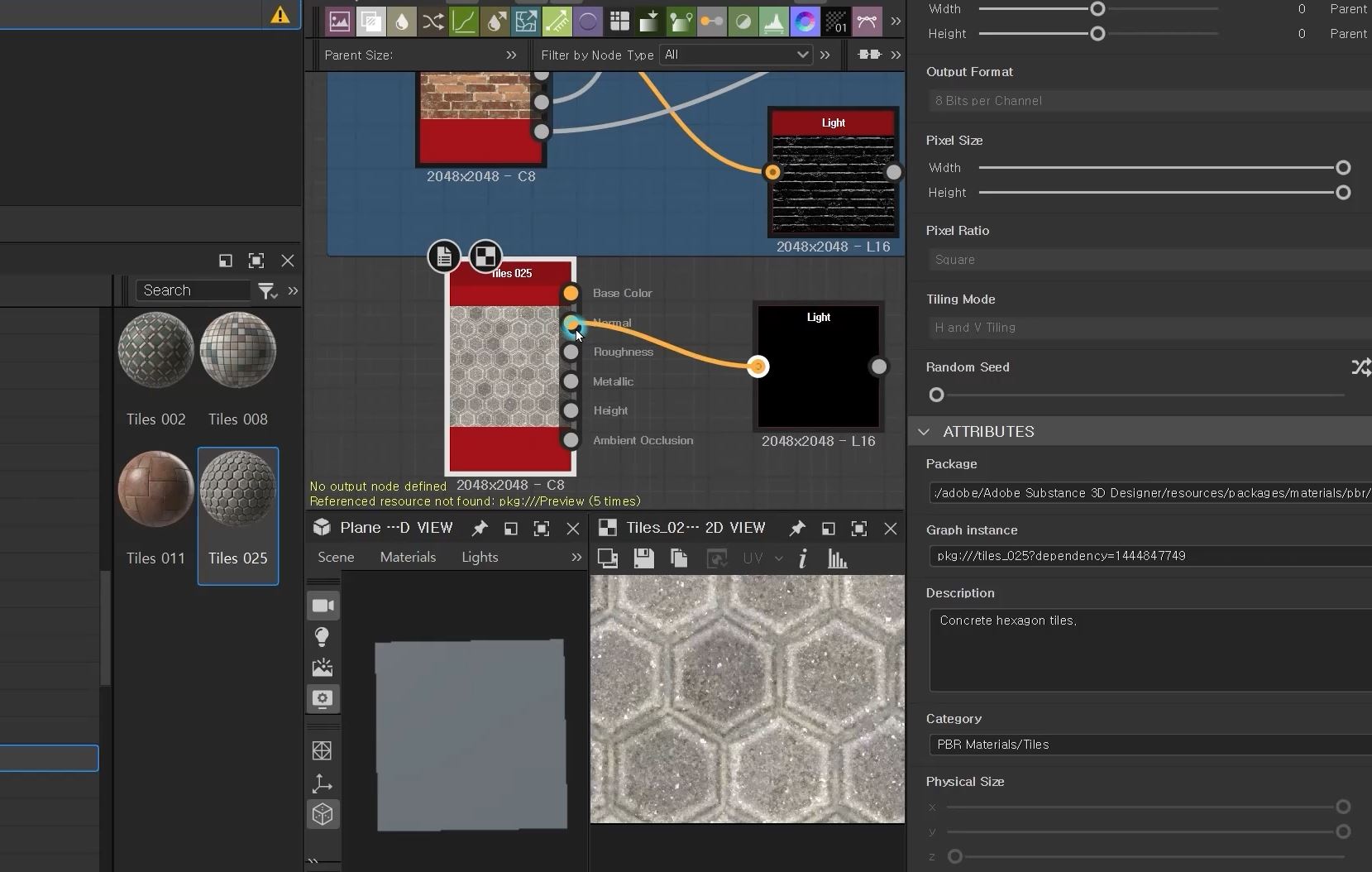1372x872 pixels.
Task: Add a Curve node from the toolbar
Action: click(464, 22)
